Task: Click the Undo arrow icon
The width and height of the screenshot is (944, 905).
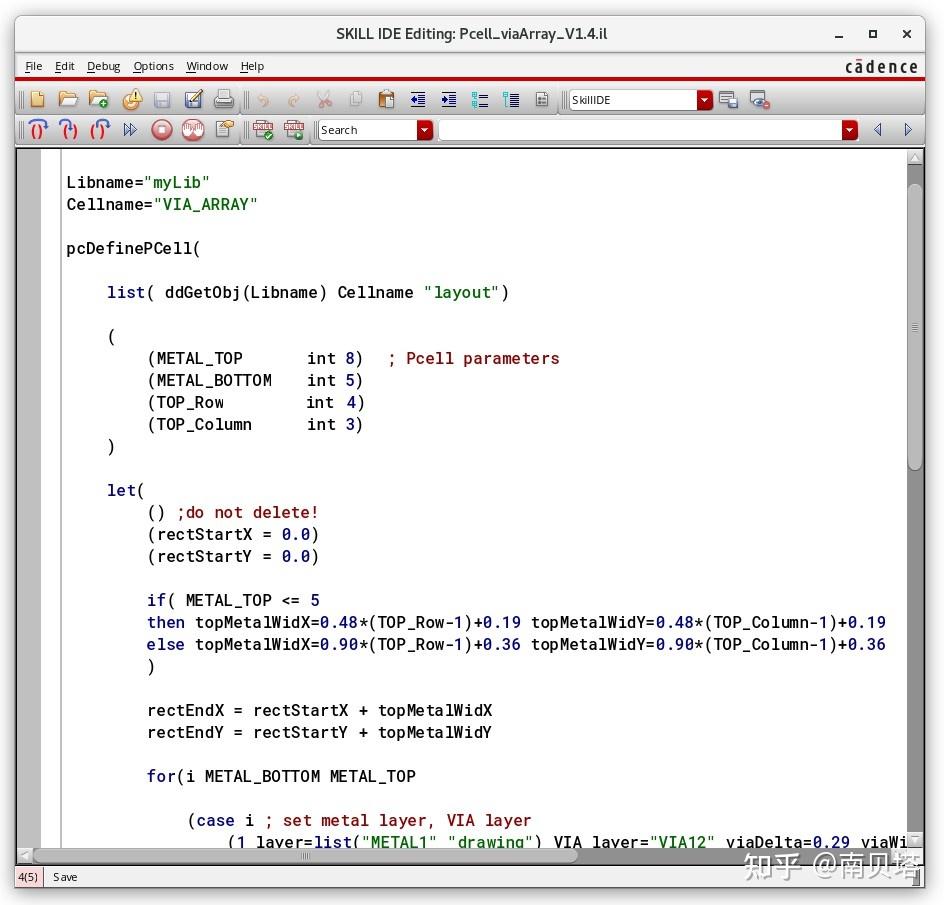Action: [263, 101]
